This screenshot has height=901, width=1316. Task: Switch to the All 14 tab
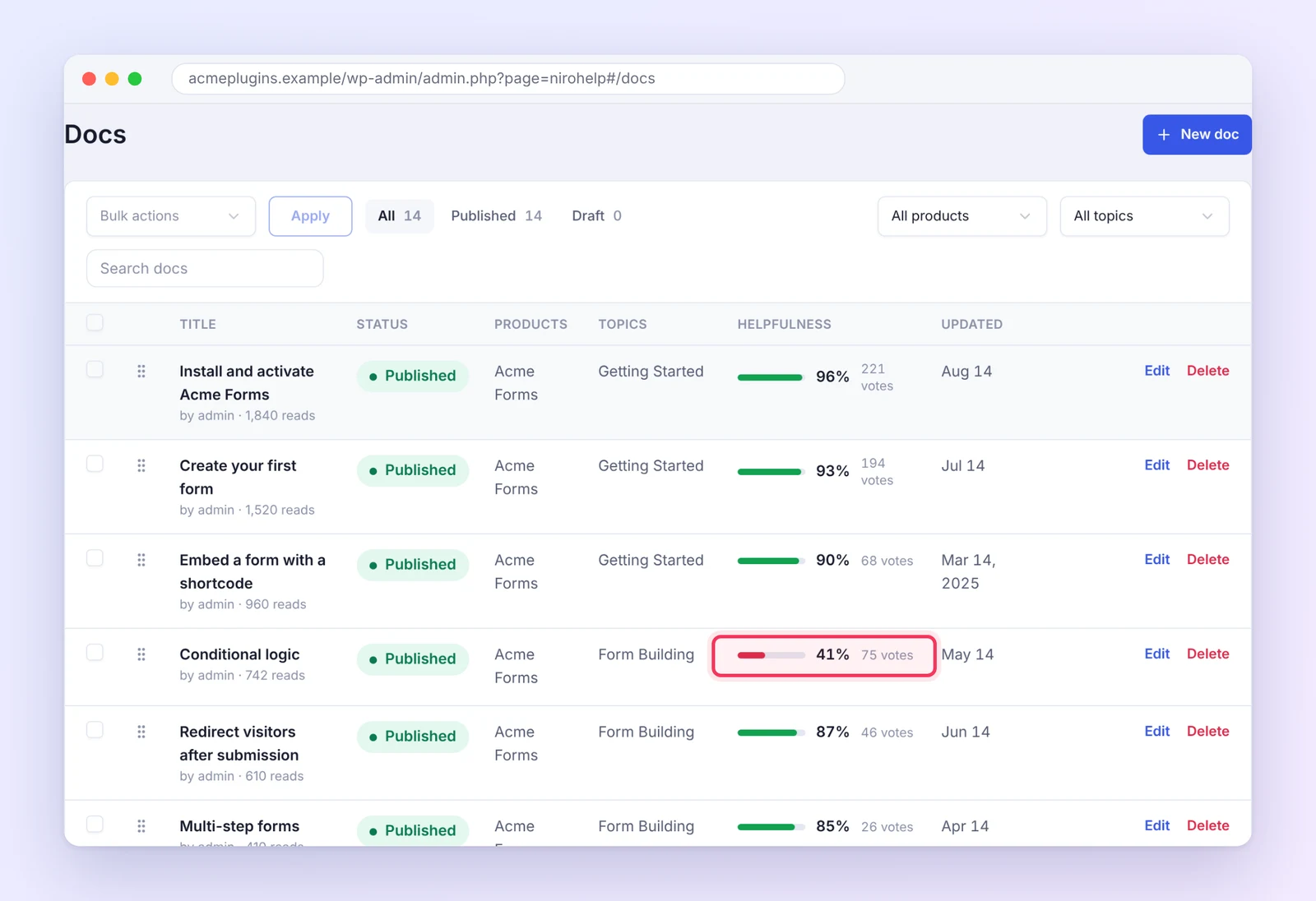(x=400, y=216)
